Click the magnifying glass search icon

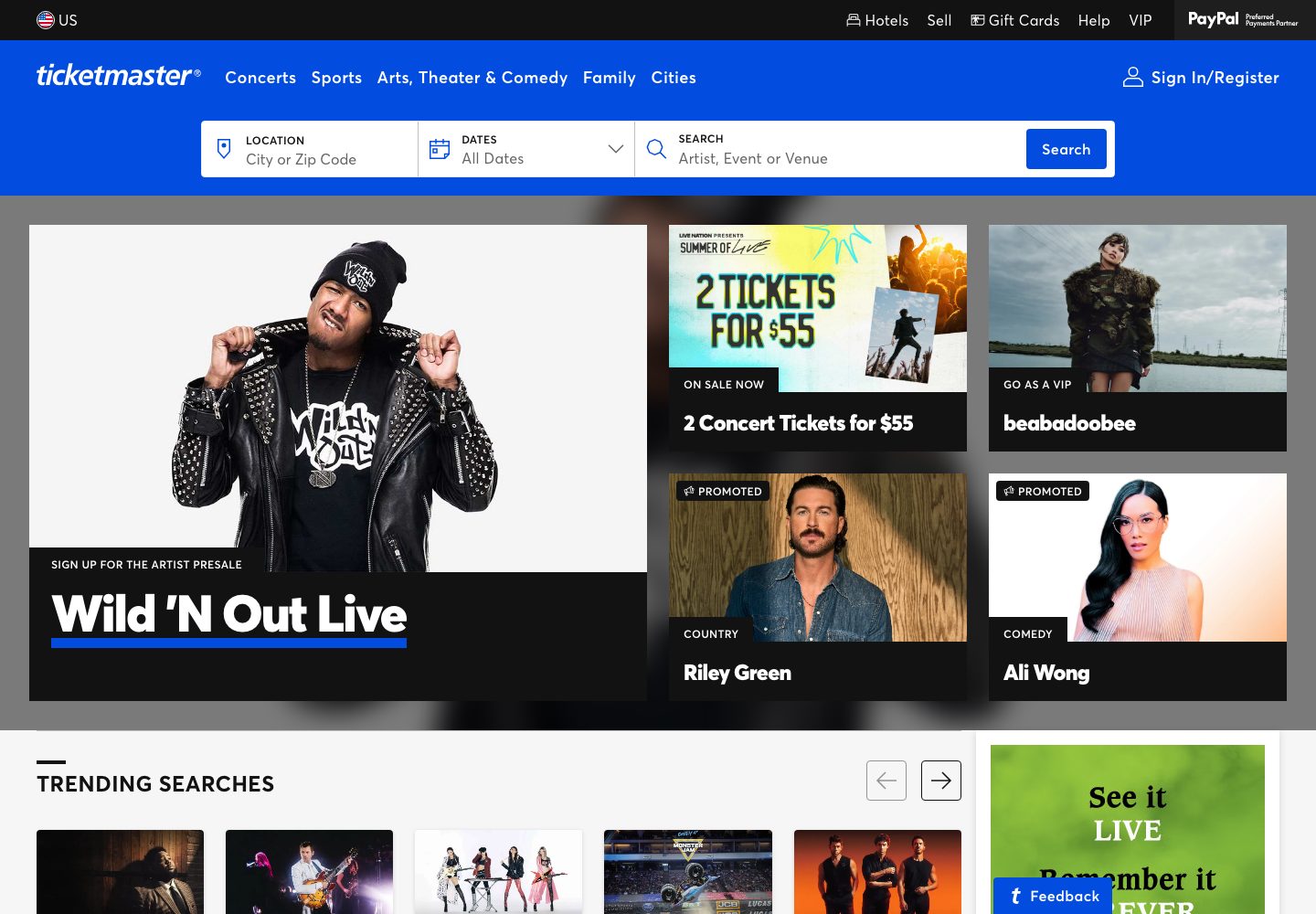click(x=656, y=149)
